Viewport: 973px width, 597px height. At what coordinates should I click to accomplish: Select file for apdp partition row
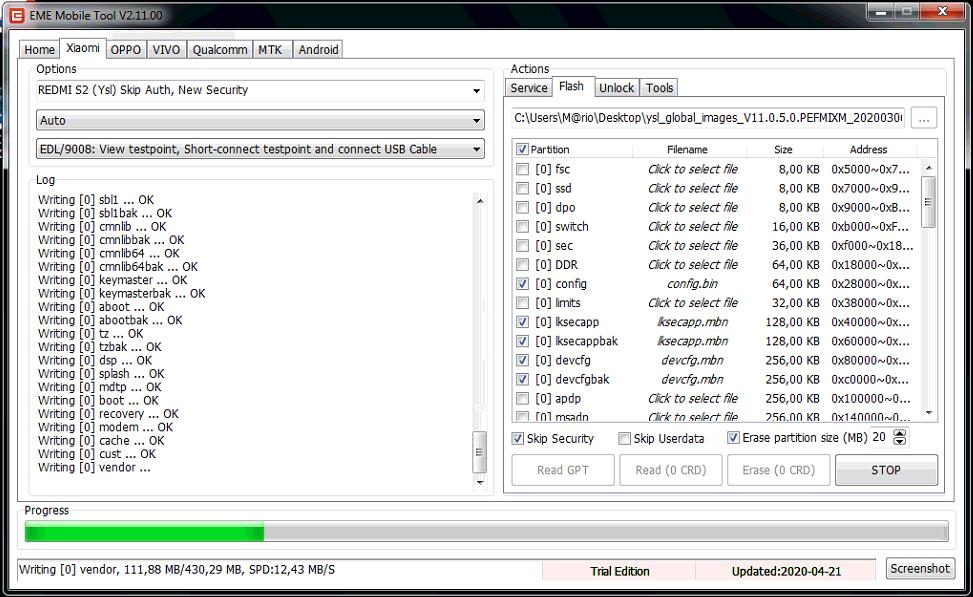(x=693, y=398)
